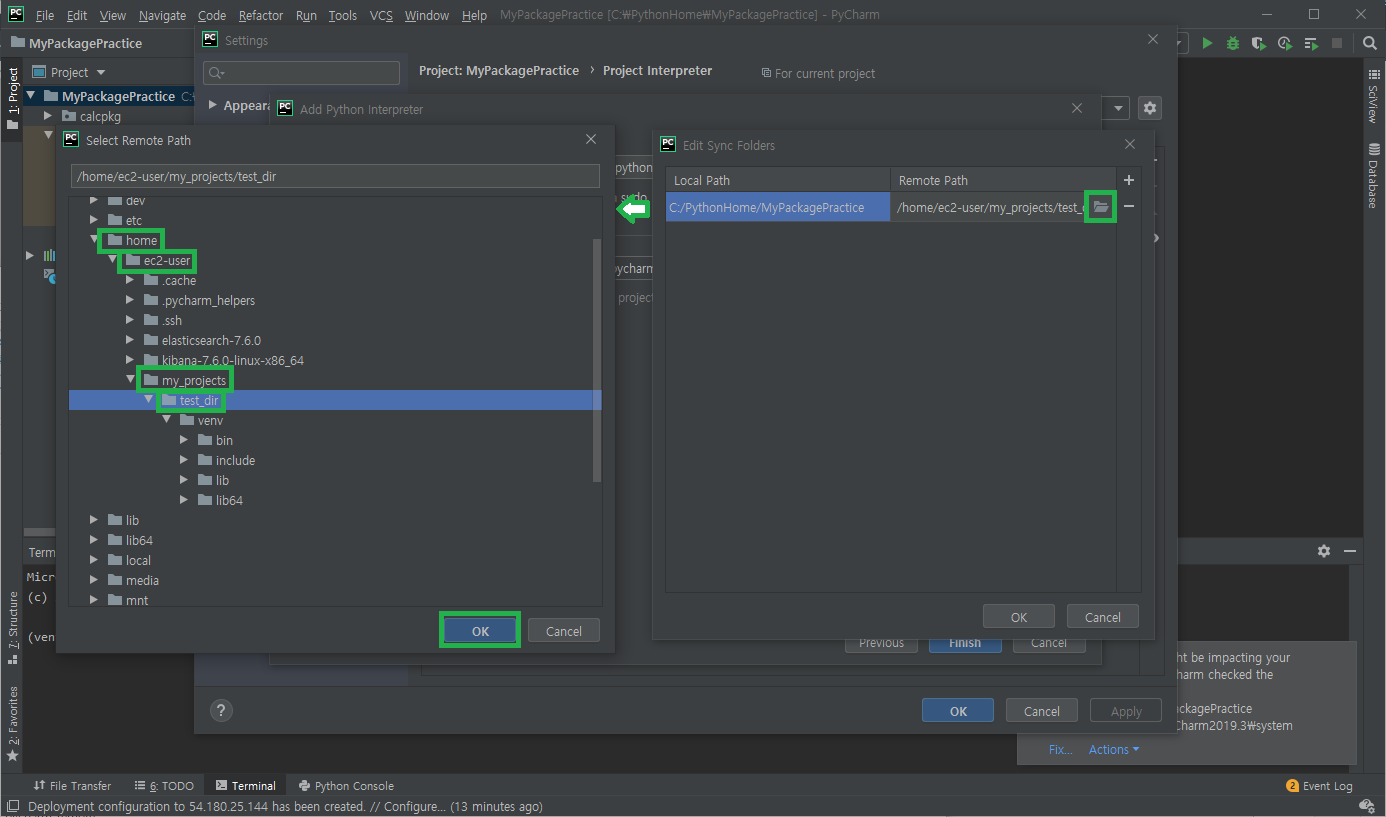Open Search Everywhere magnifier icon
The height and width of the screenshot is (817, 1386).
click(1370, 43)
